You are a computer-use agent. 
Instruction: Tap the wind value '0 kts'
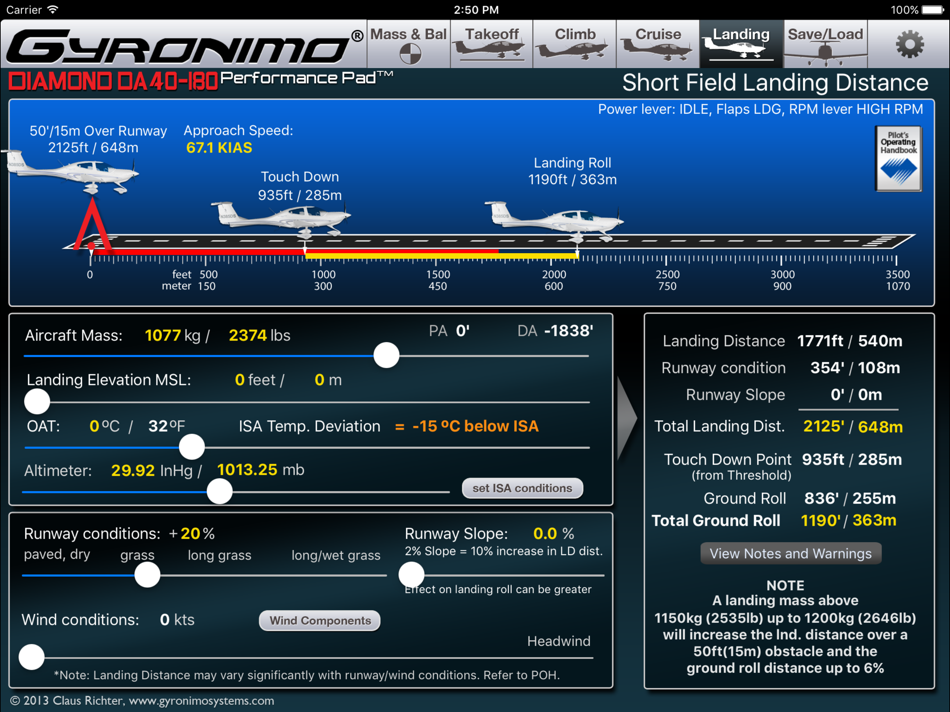pyautogui.click(x=177, y=620)
